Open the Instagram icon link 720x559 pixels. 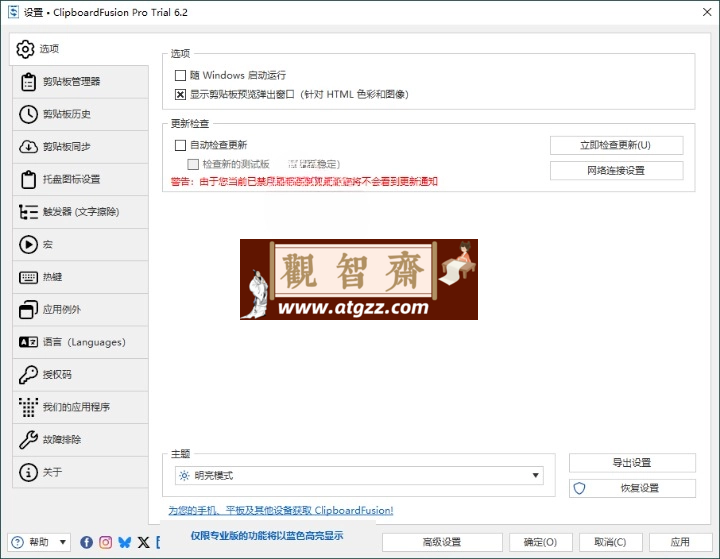coord(106,542)
